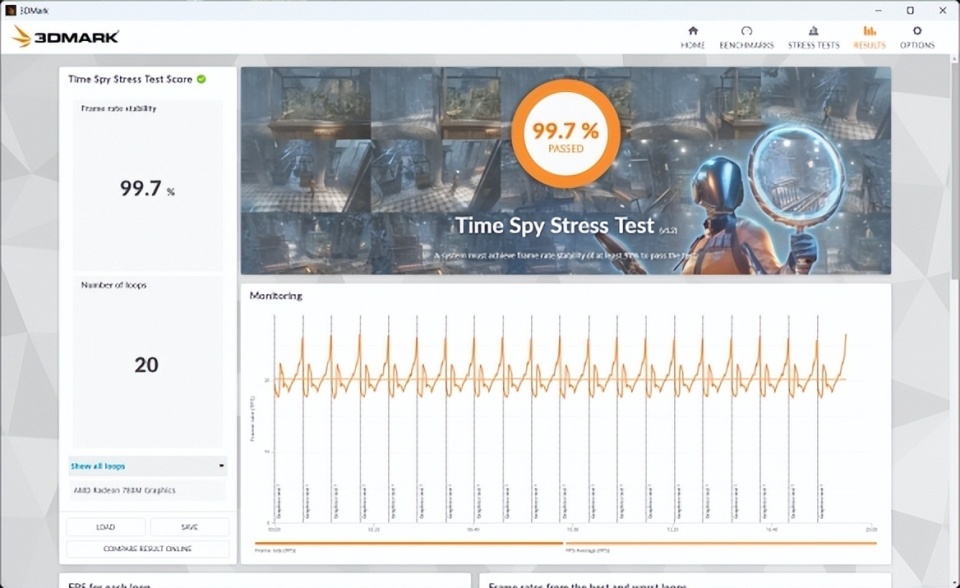Click the 3DMark app icon in title bar
960x588 pixels.
coord(11,10)
